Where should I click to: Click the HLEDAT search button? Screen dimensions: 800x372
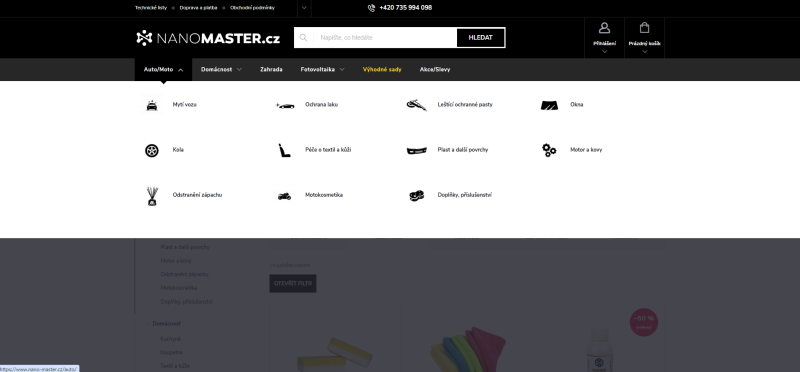pos(481,38)
